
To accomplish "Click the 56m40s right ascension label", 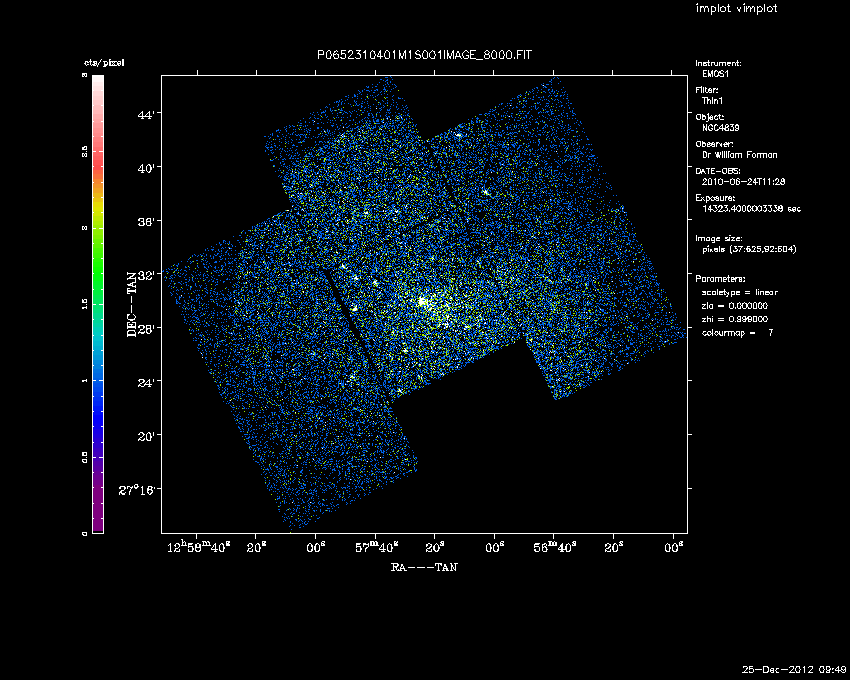I will click(x=555, y=547).
